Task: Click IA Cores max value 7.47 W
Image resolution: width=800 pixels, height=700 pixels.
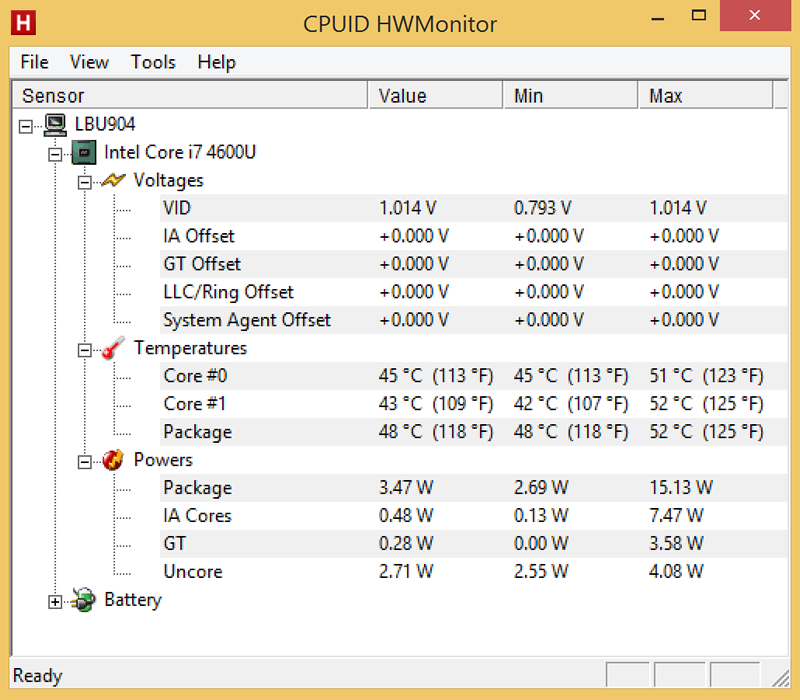Action: tap(677, 516)
